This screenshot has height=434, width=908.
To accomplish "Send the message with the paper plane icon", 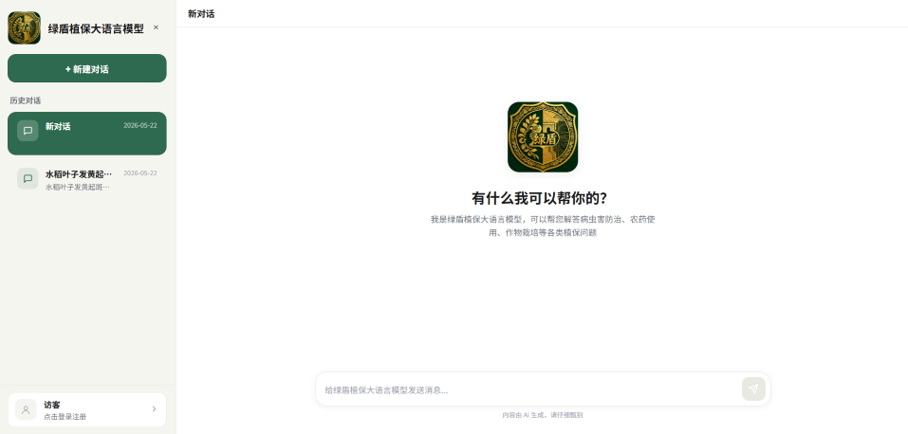I will pos(753,389).
